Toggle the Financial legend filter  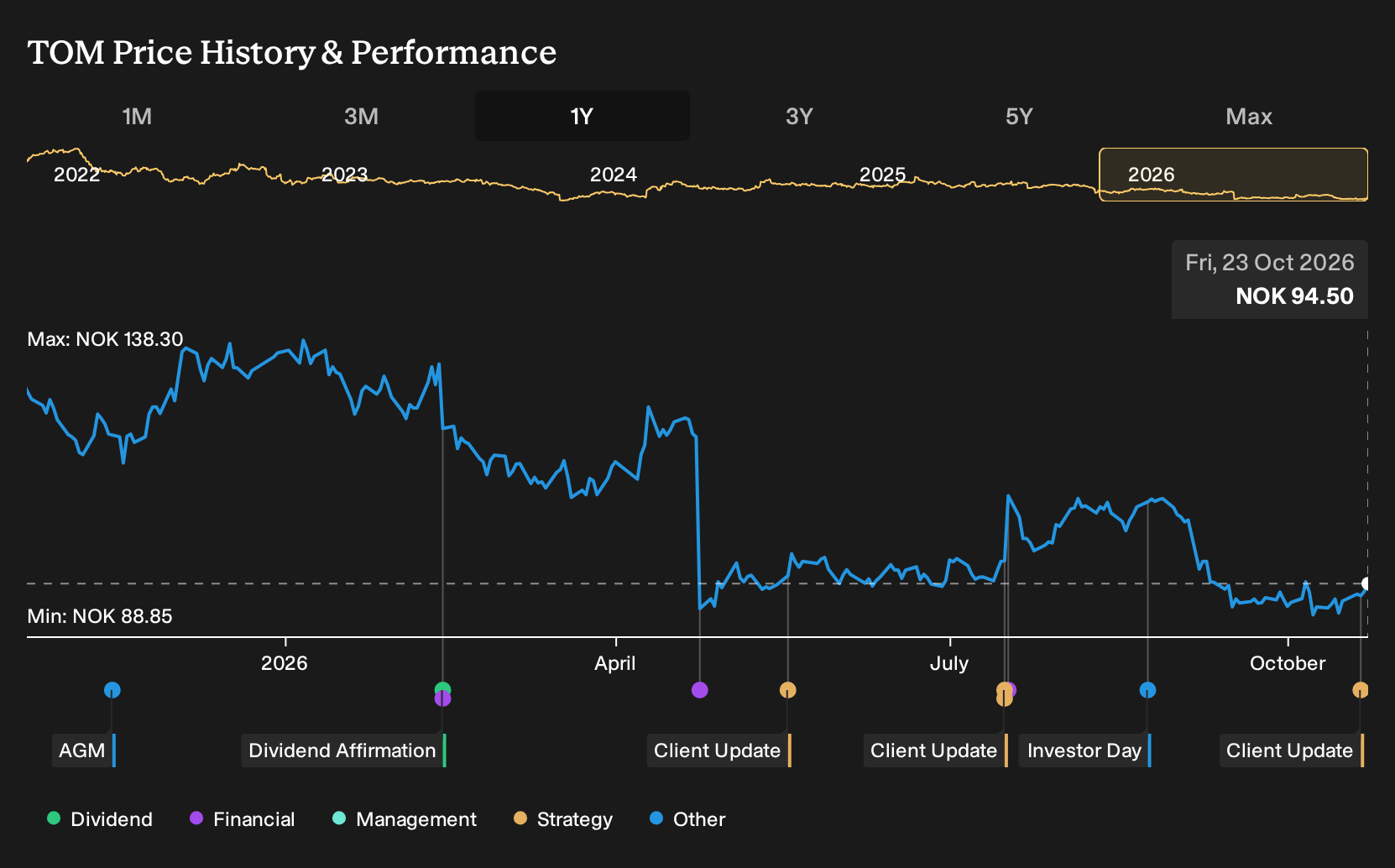(x=242, y=819)
